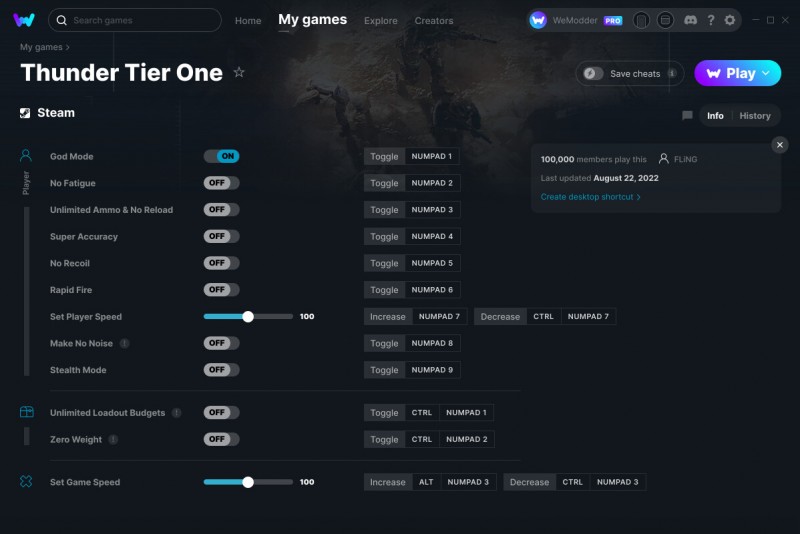Viewport: 800px width, 534px height.
Task: Switch on Zero Weight toggle
Action: pos(221,439)
